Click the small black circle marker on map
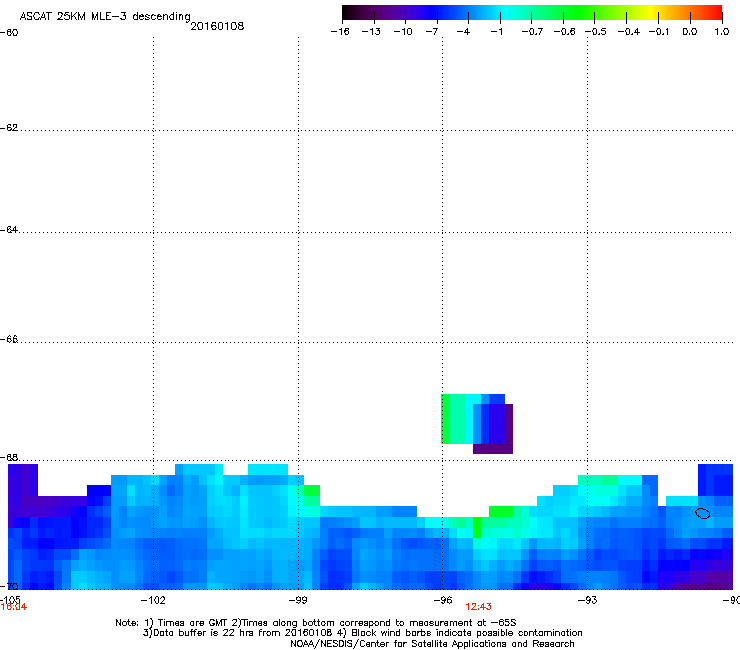740x650 pixels. click(703, 513)
